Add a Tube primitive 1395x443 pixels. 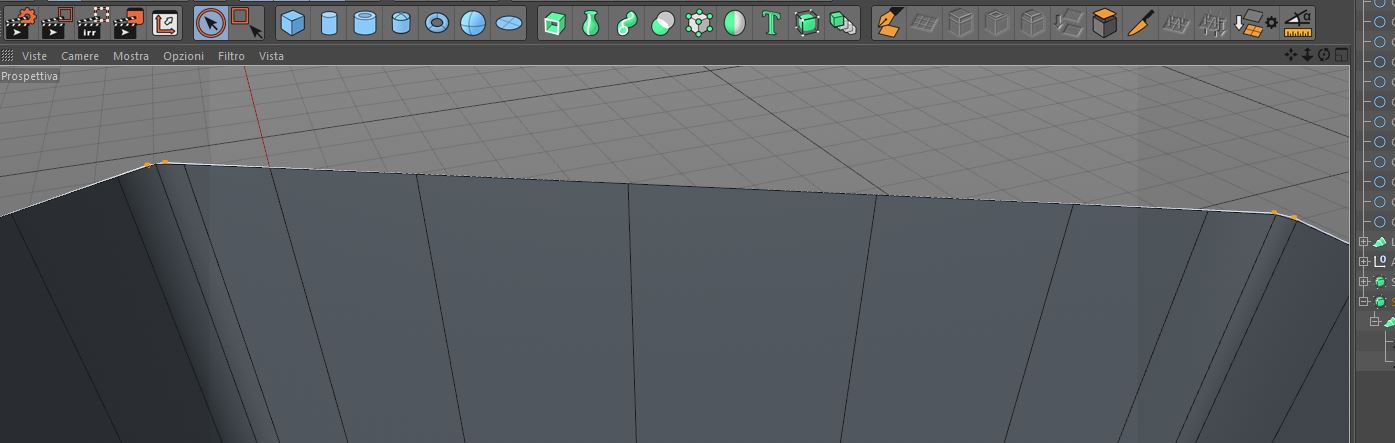coord(365,22)
